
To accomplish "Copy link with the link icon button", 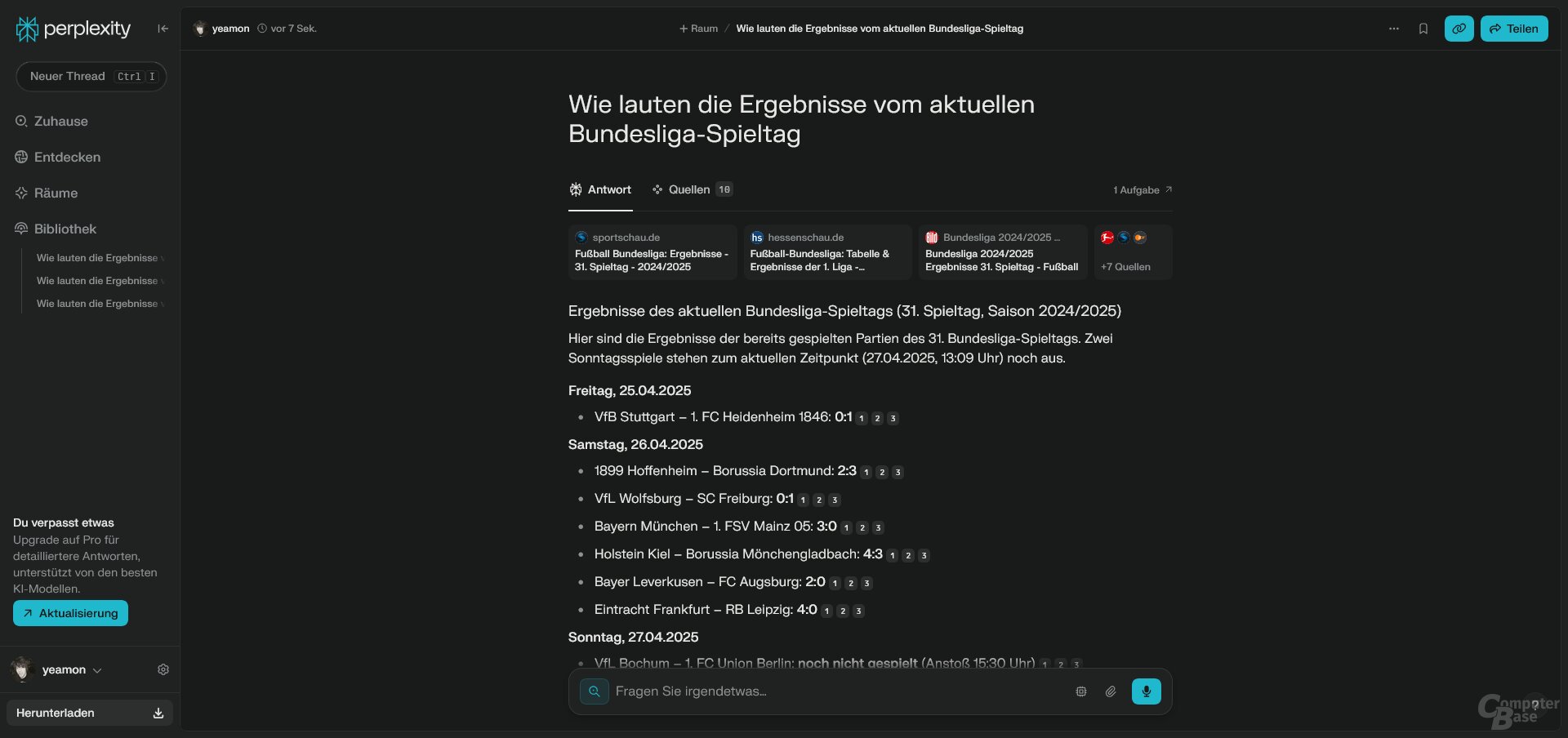I will coord(1459,29).
